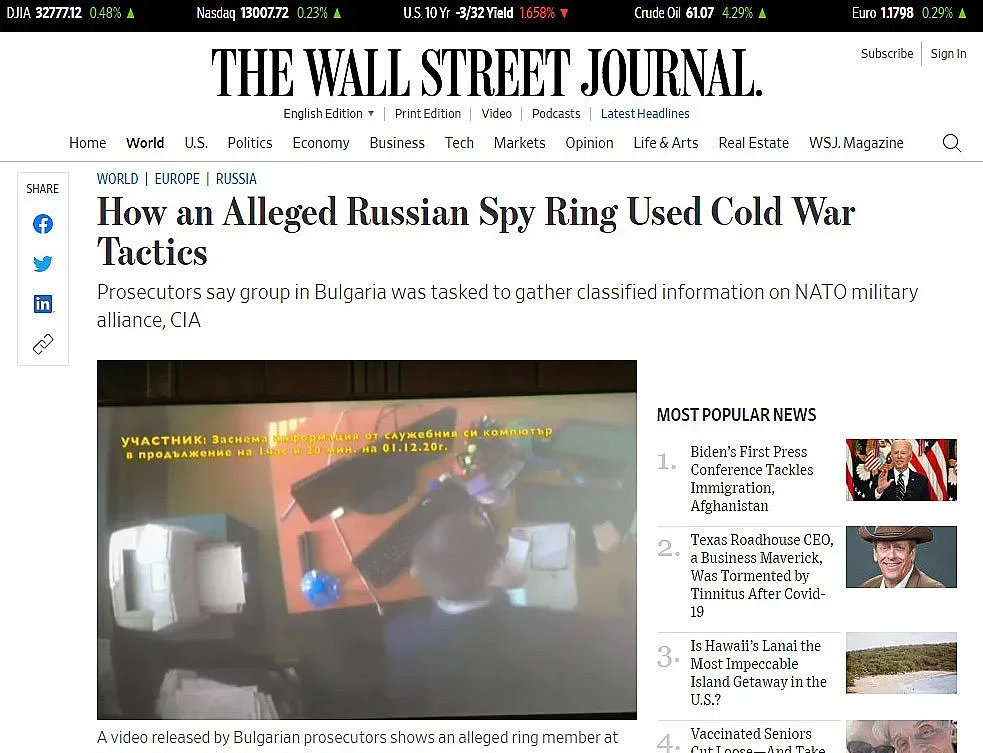Image resolution: width=983 pixels, height=753 pixels.
Task: Click the Hawaii Lanai beach thumbnail
Action: [x=901, y=663]
